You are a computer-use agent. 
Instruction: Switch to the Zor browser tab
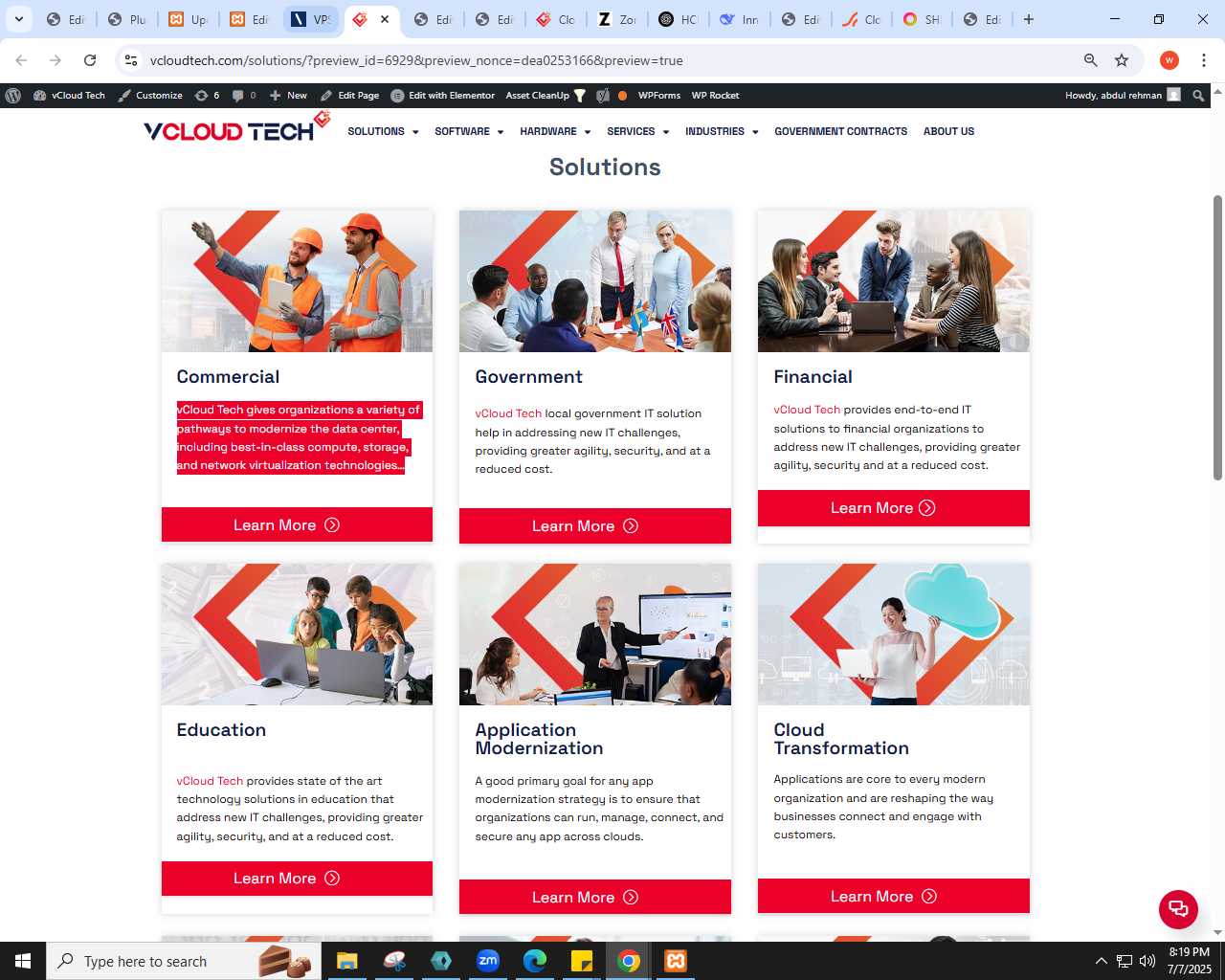(x=617, y=19)
